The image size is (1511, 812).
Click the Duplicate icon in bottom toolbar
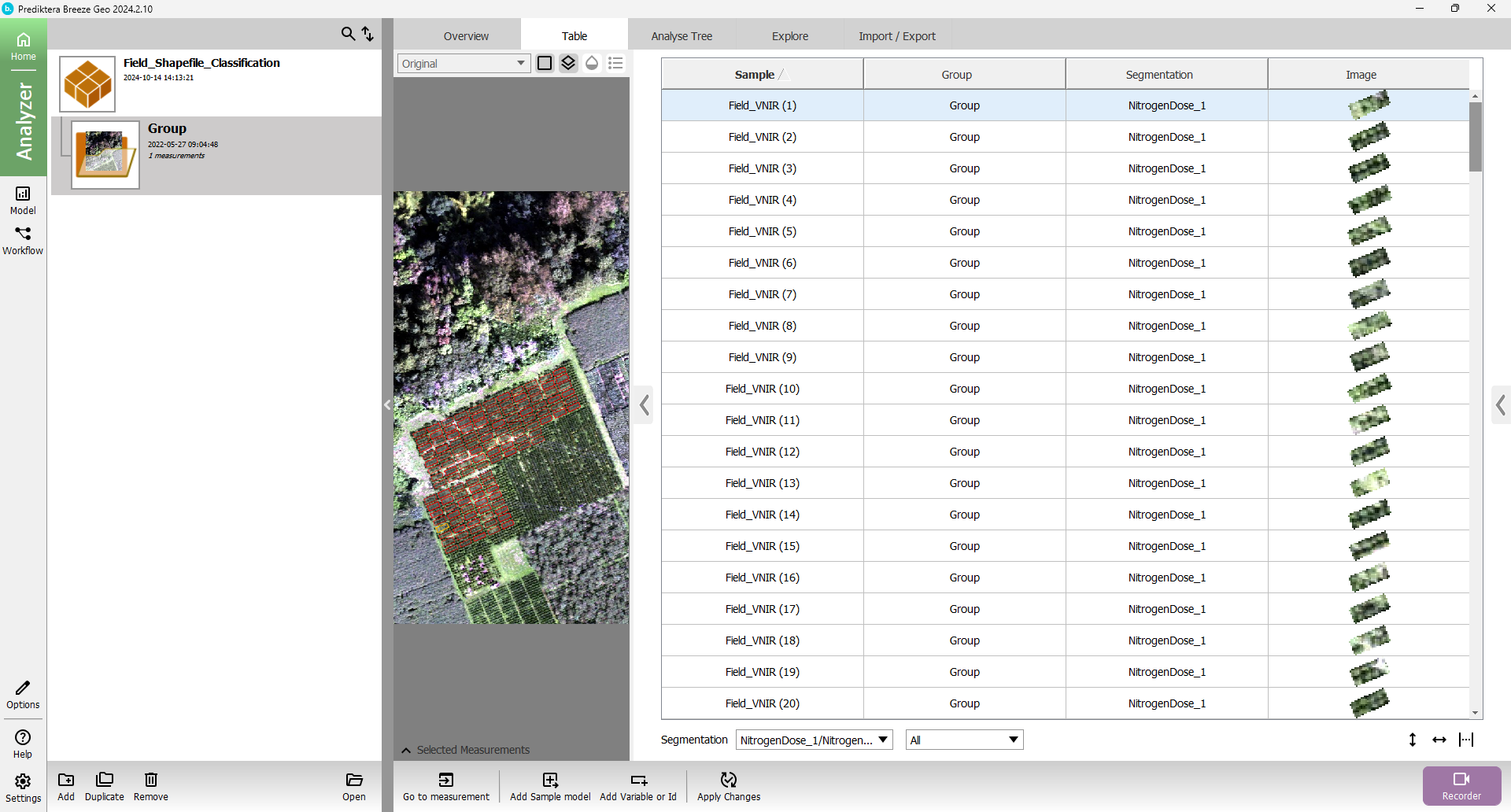(x=104, y=780)
